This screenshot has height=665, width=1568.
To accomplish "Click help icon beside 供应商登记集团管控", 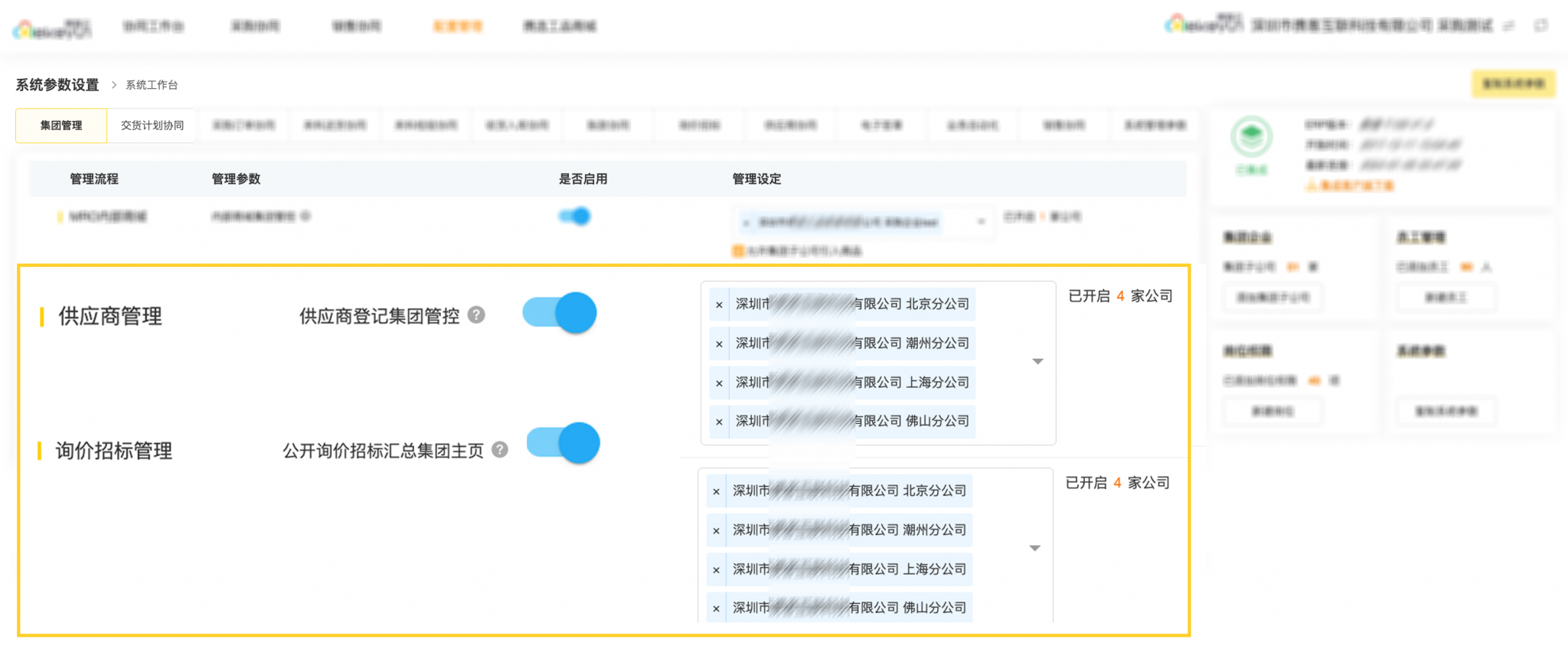I will (x=476, y=315).
